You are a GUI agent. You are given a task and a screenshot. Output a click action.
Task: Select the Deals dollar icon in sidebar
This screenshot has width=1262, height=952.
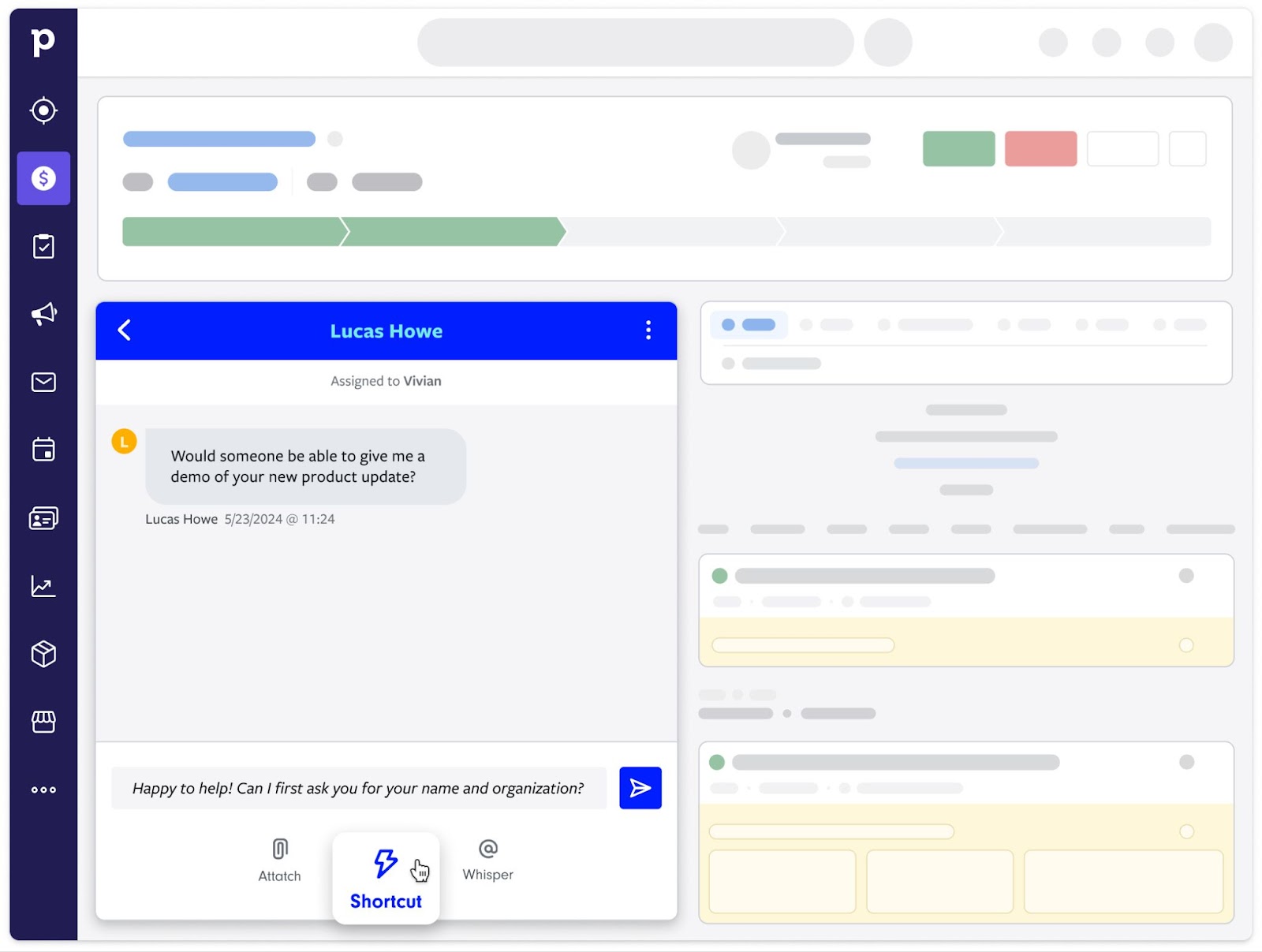tap(43, 178)
